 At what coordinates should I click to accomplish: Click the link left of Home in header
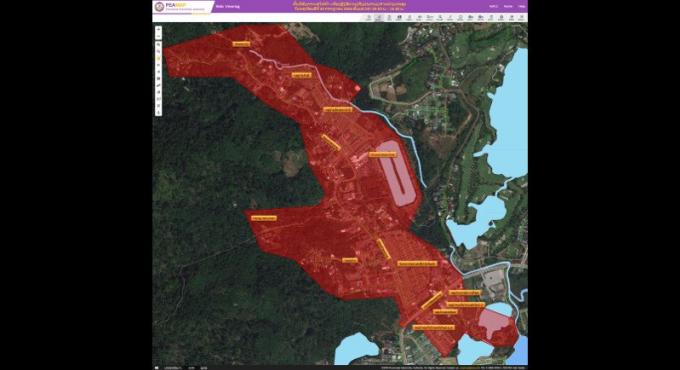[x=494, y=6]
